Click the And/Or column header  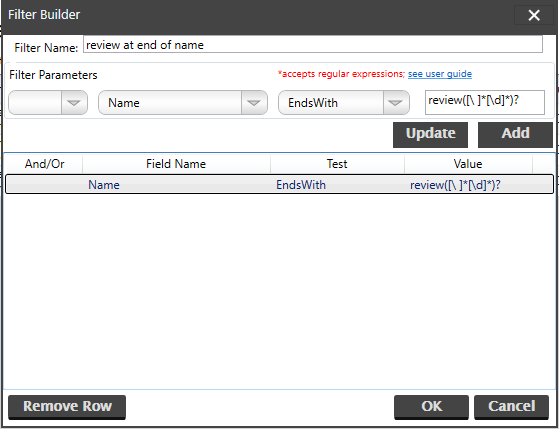click(45, 164)
